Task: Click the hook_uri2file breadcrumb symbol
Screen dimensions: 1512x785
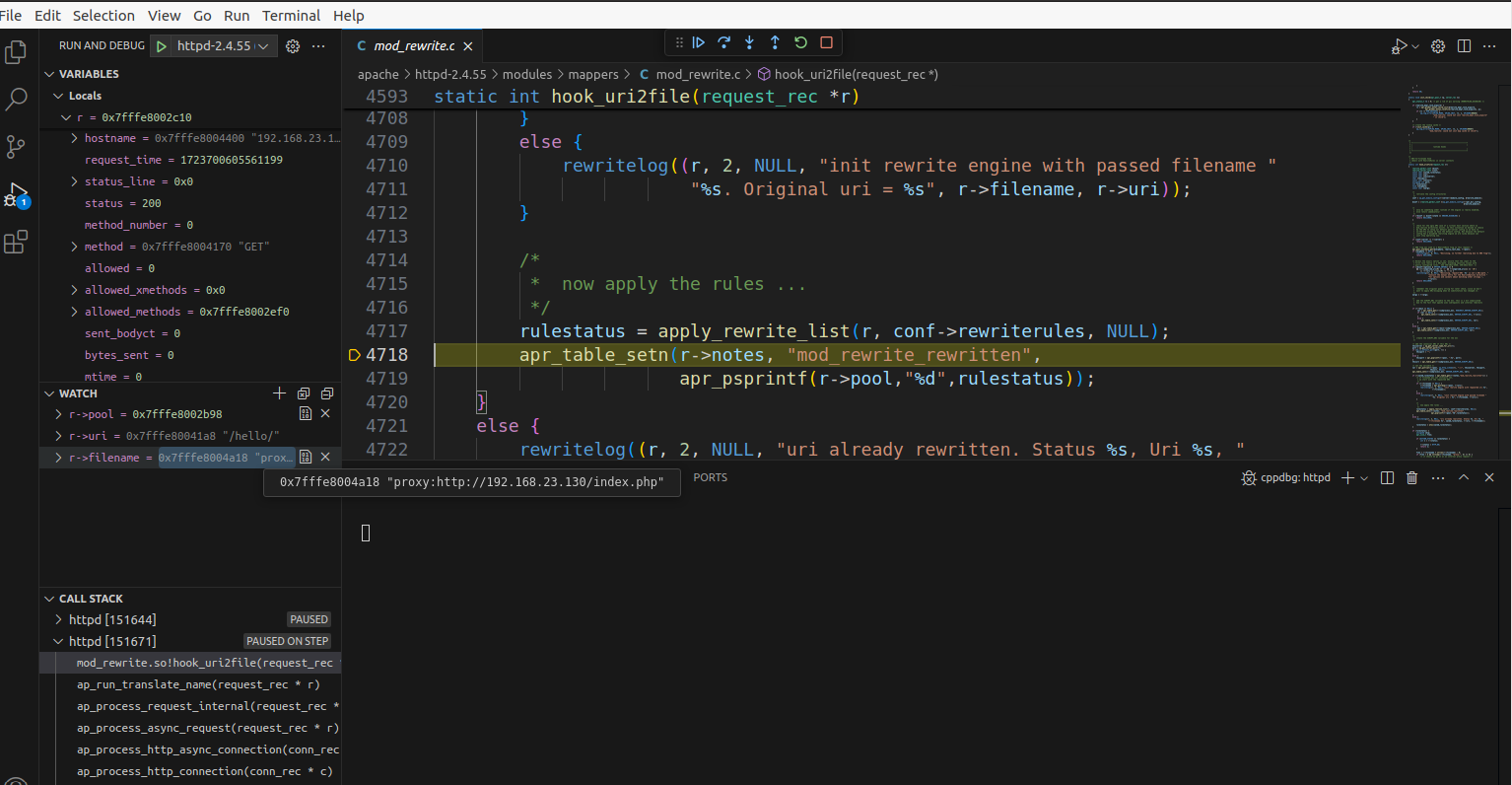Action: [x=848, y=74]
